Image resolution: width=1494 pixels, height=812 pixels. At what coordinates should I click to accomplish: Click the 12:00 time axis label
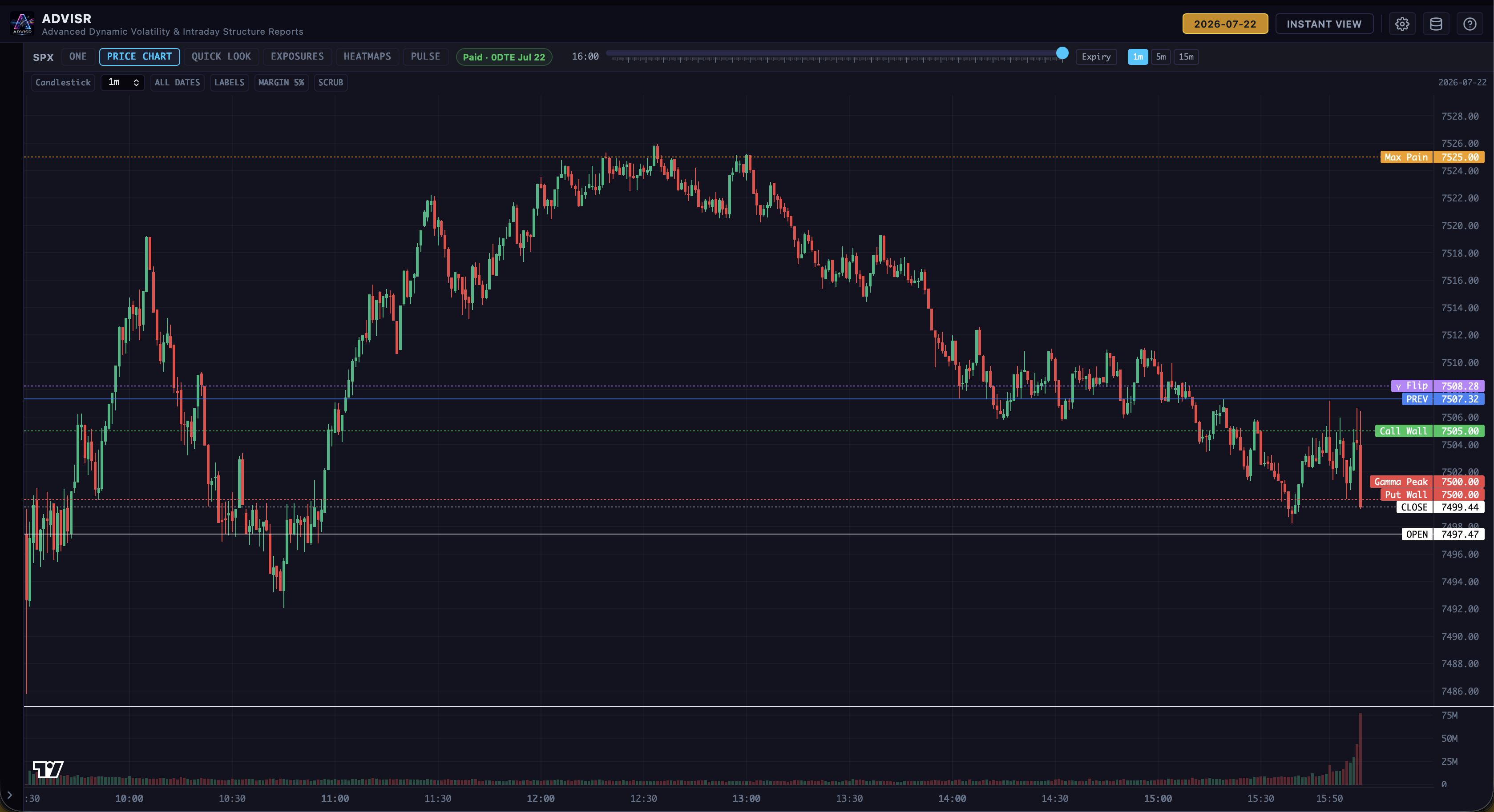(540, 798)
